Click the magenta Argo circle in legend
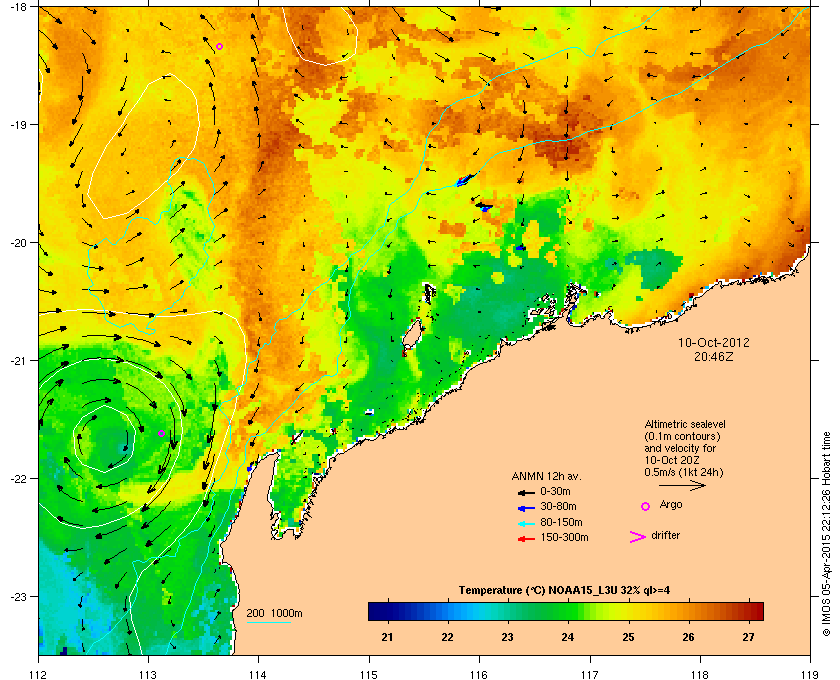Viewport: 840px width, 680px height. pos(646,506)
